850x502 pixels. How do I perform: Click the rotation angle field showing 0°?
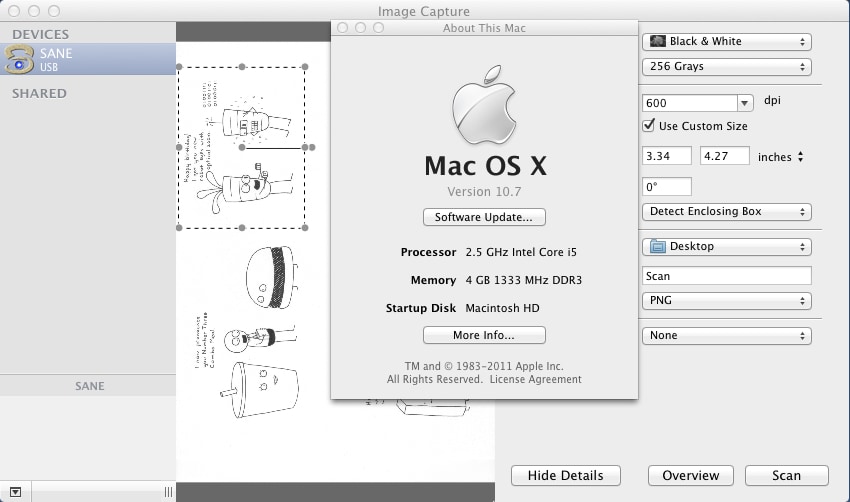[667, 187]
